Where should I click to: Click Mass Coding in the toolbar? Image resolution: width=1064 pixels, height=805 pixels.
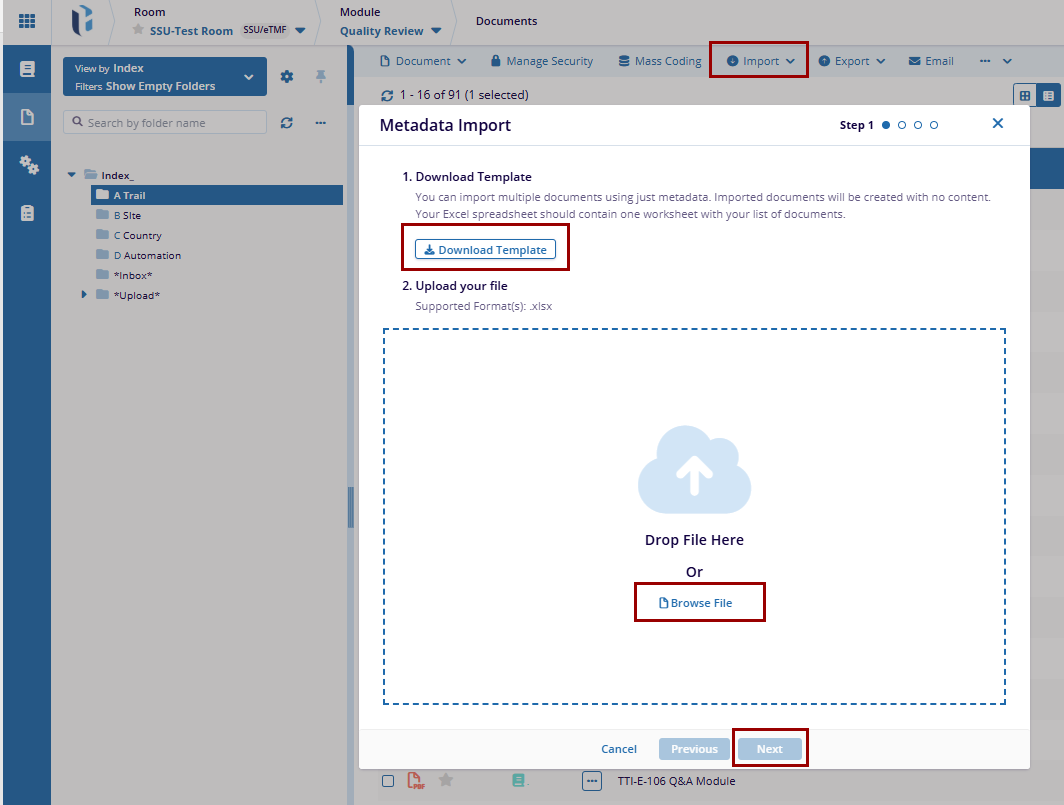(x=660, y=61)
